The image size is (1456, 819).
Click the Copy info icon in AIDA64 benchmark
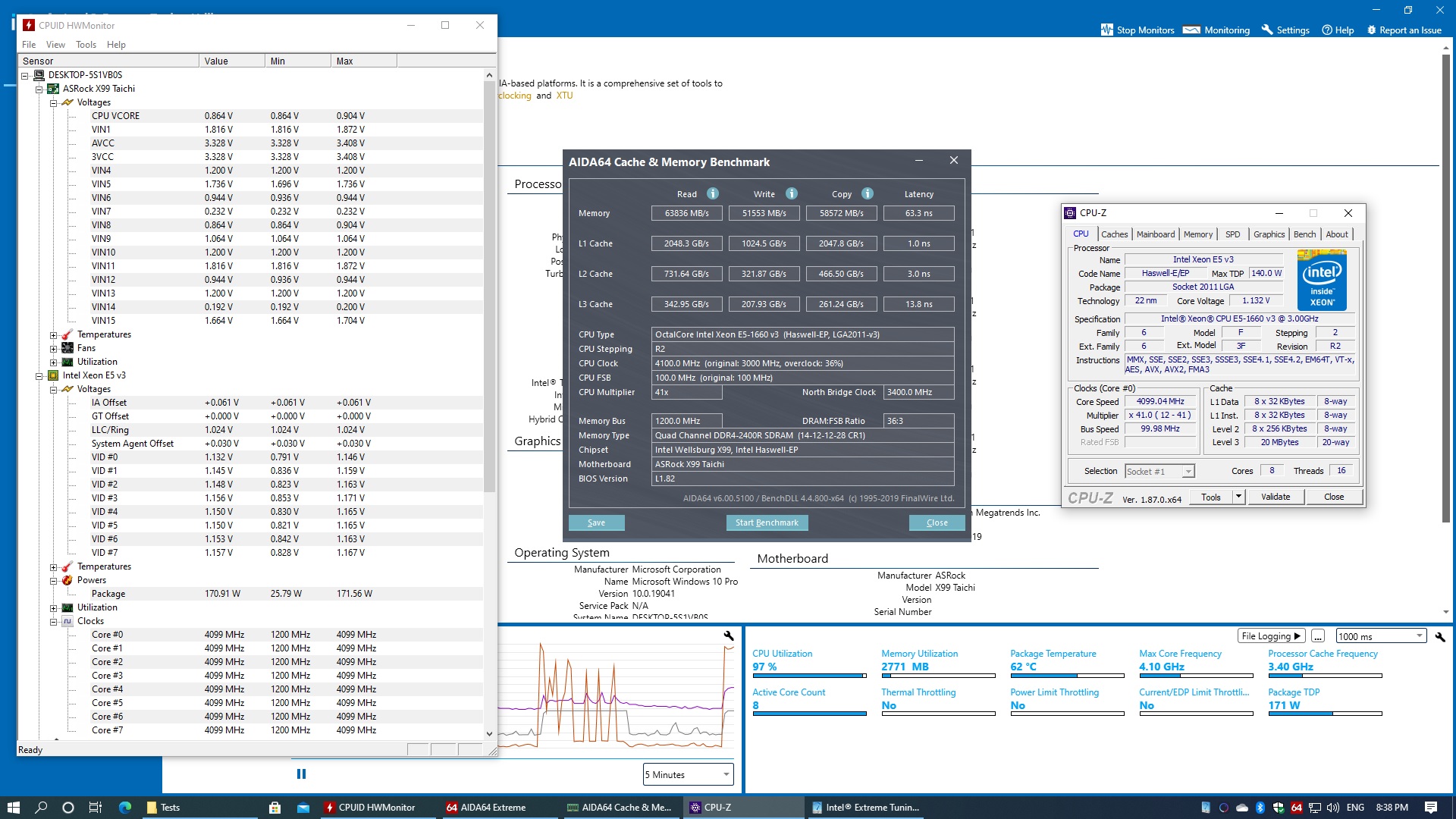click(867, 193)
